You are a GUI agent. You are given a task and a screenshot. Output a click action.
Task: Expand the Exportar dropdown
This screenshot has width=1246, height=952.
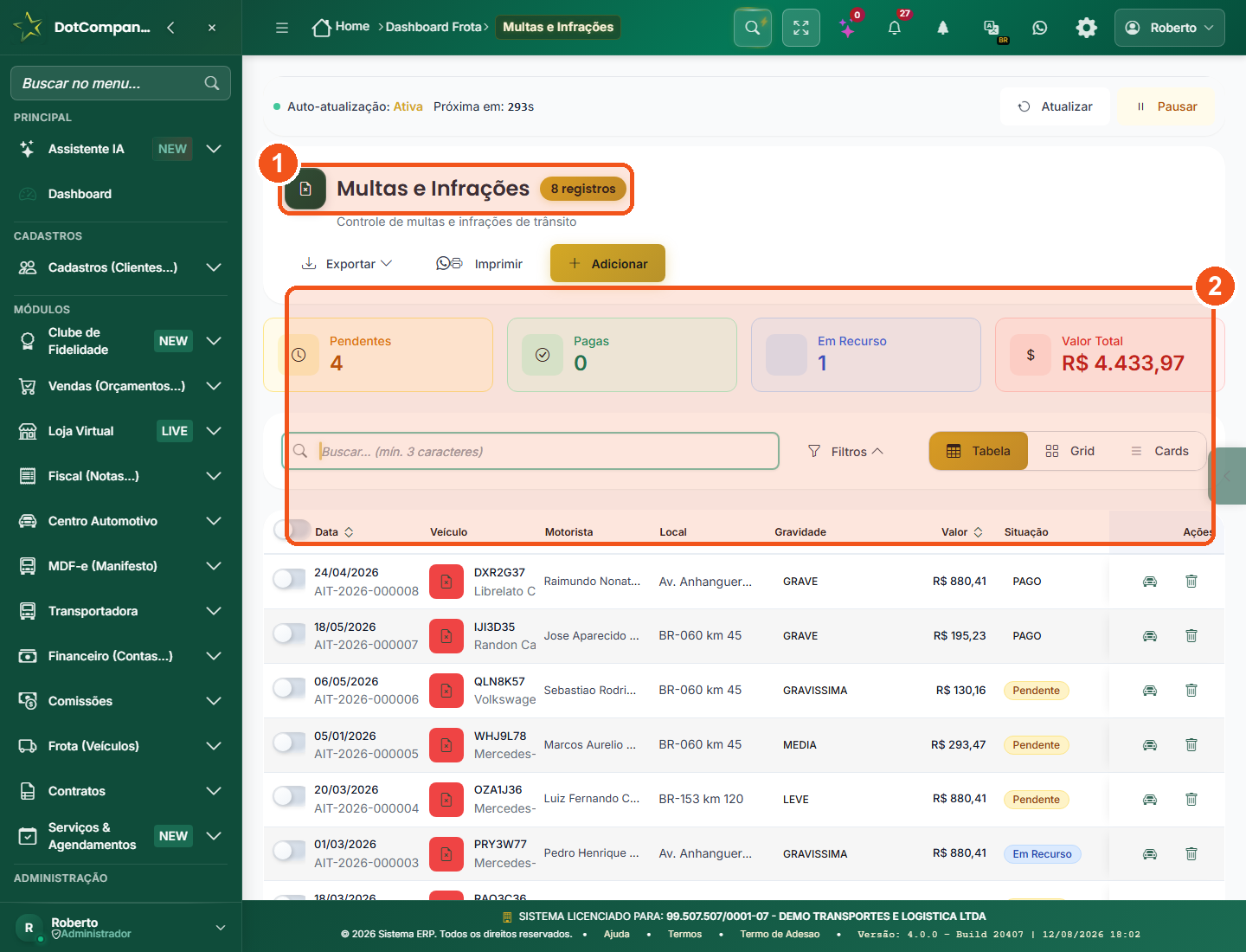[x=347, y=264]
